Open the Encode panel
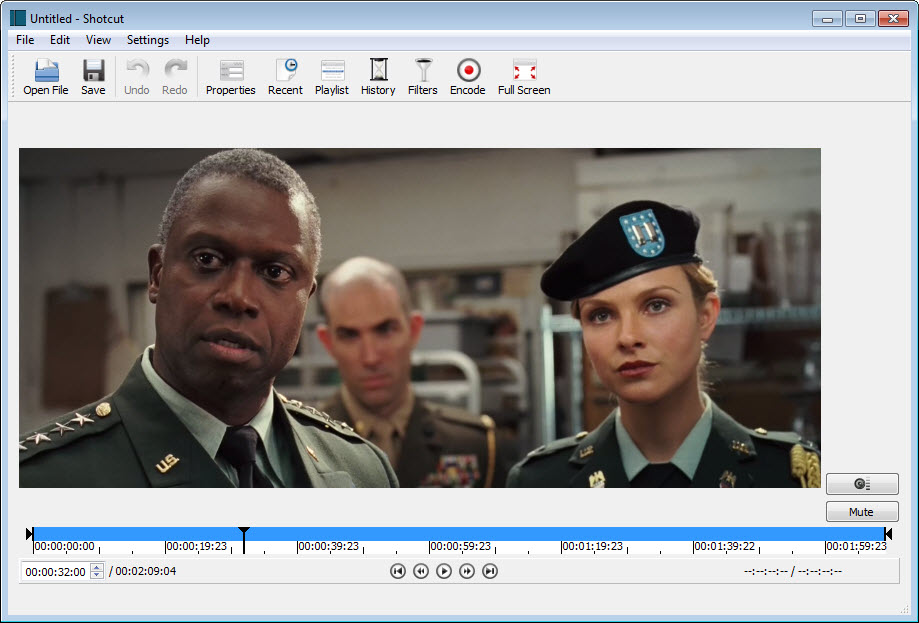 tap(468, 77)
